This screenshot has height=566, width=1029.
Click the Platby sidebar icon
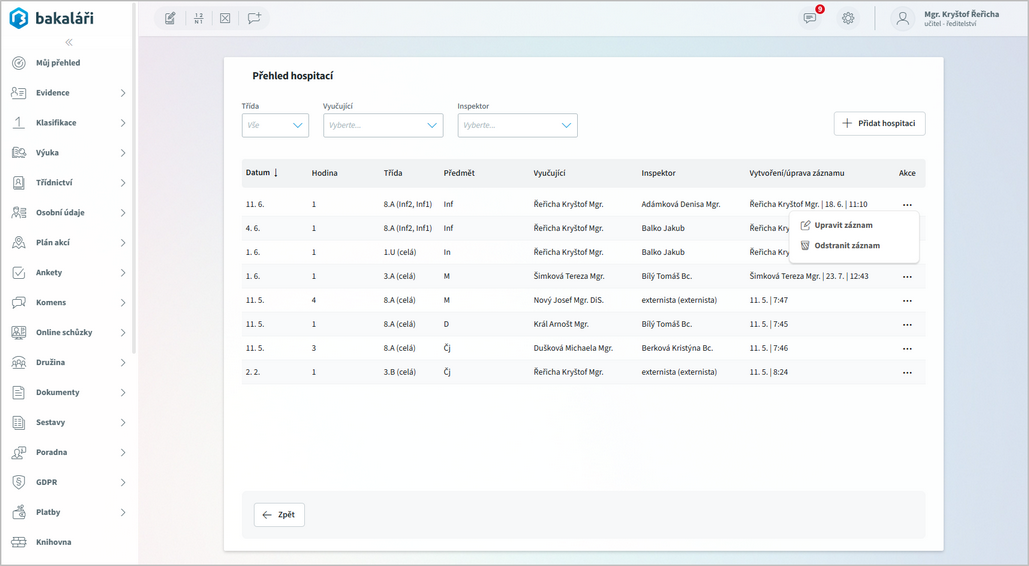(x=19, y=512)
